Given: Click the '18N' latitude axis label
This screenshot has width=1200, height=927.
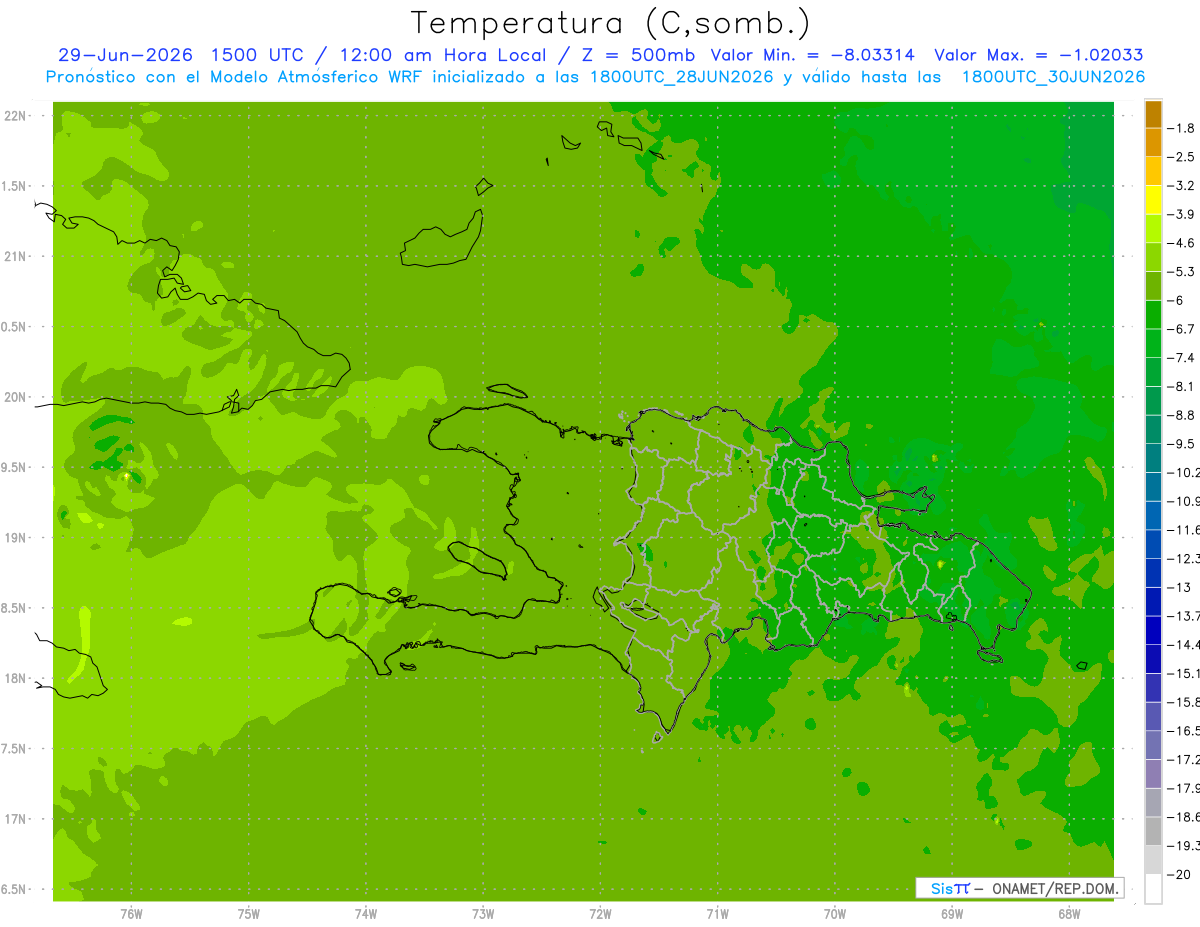Looking at the screenshot, I should click(16, 678).
